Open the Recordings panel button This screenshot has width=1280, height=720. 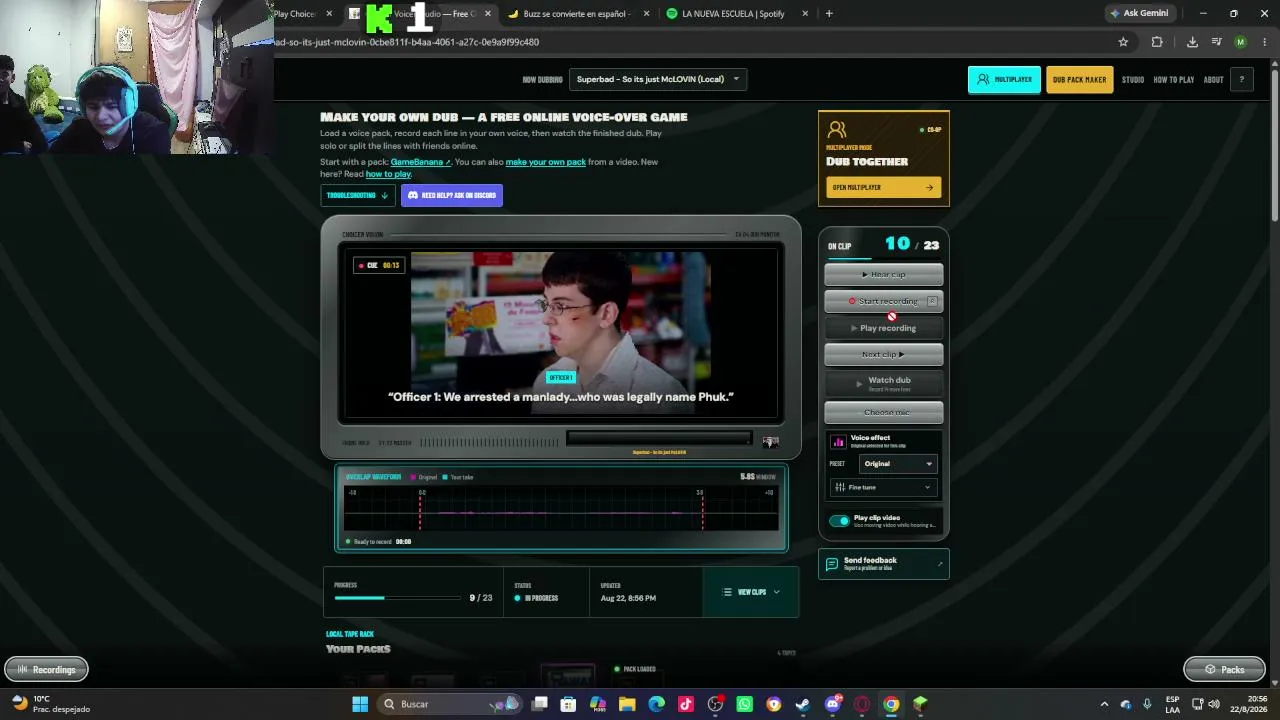click(x=46, y=670)
